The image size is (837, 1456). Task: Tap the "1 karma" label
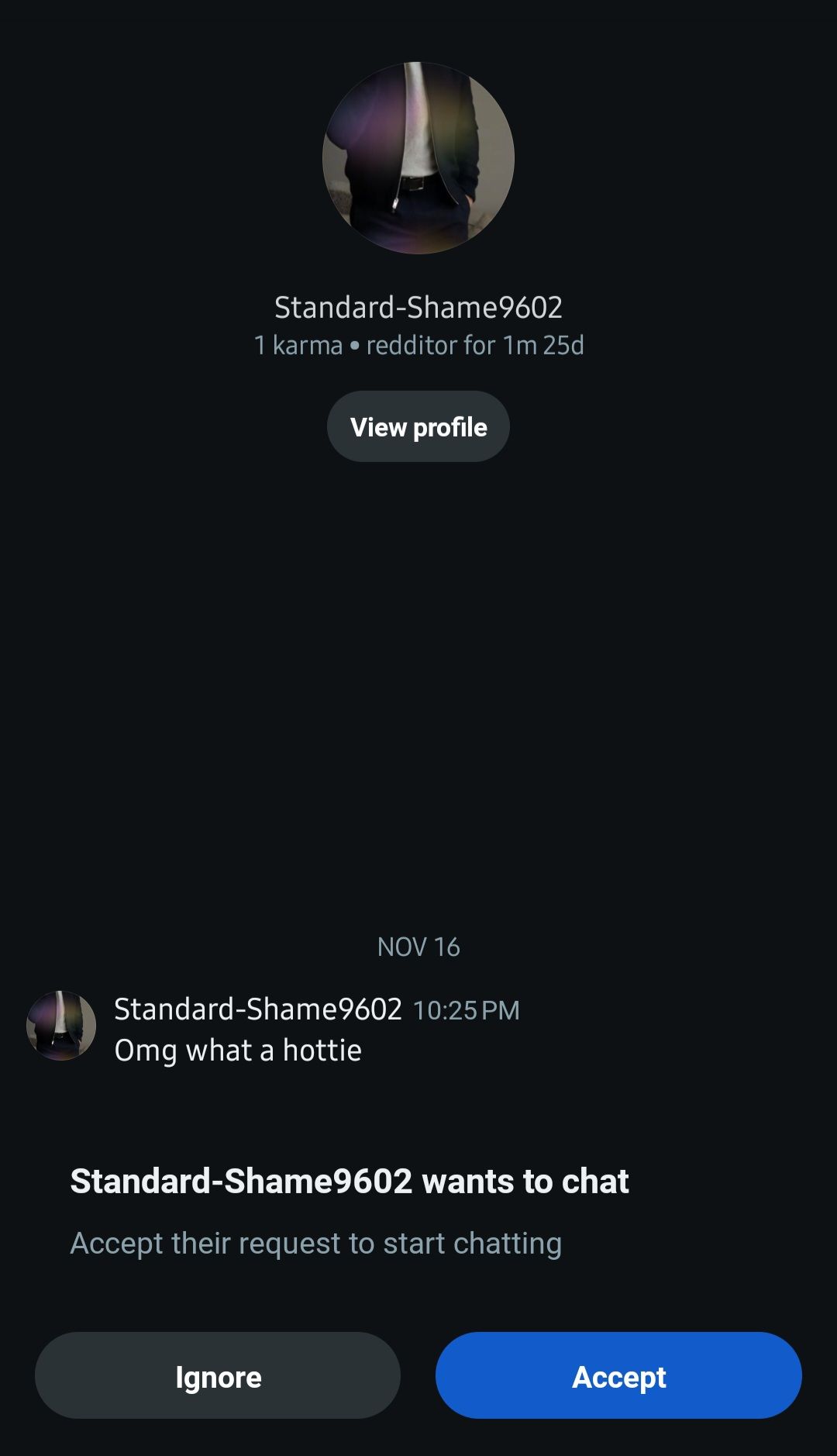[x=298, y=345]
